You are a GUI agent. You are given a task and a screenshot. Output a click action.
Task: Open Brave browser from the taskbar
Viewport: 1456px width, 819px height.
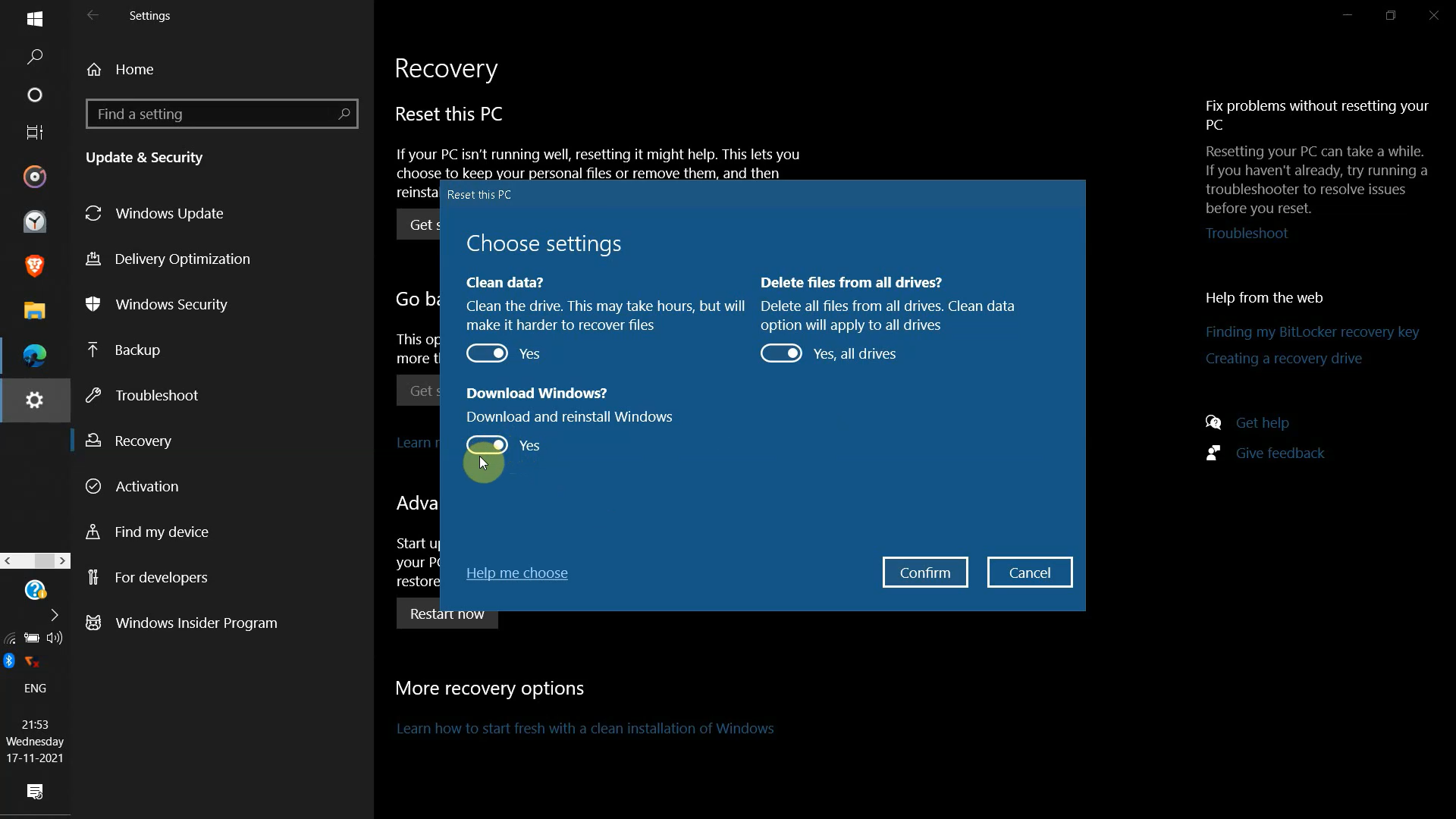coord(35,265)
